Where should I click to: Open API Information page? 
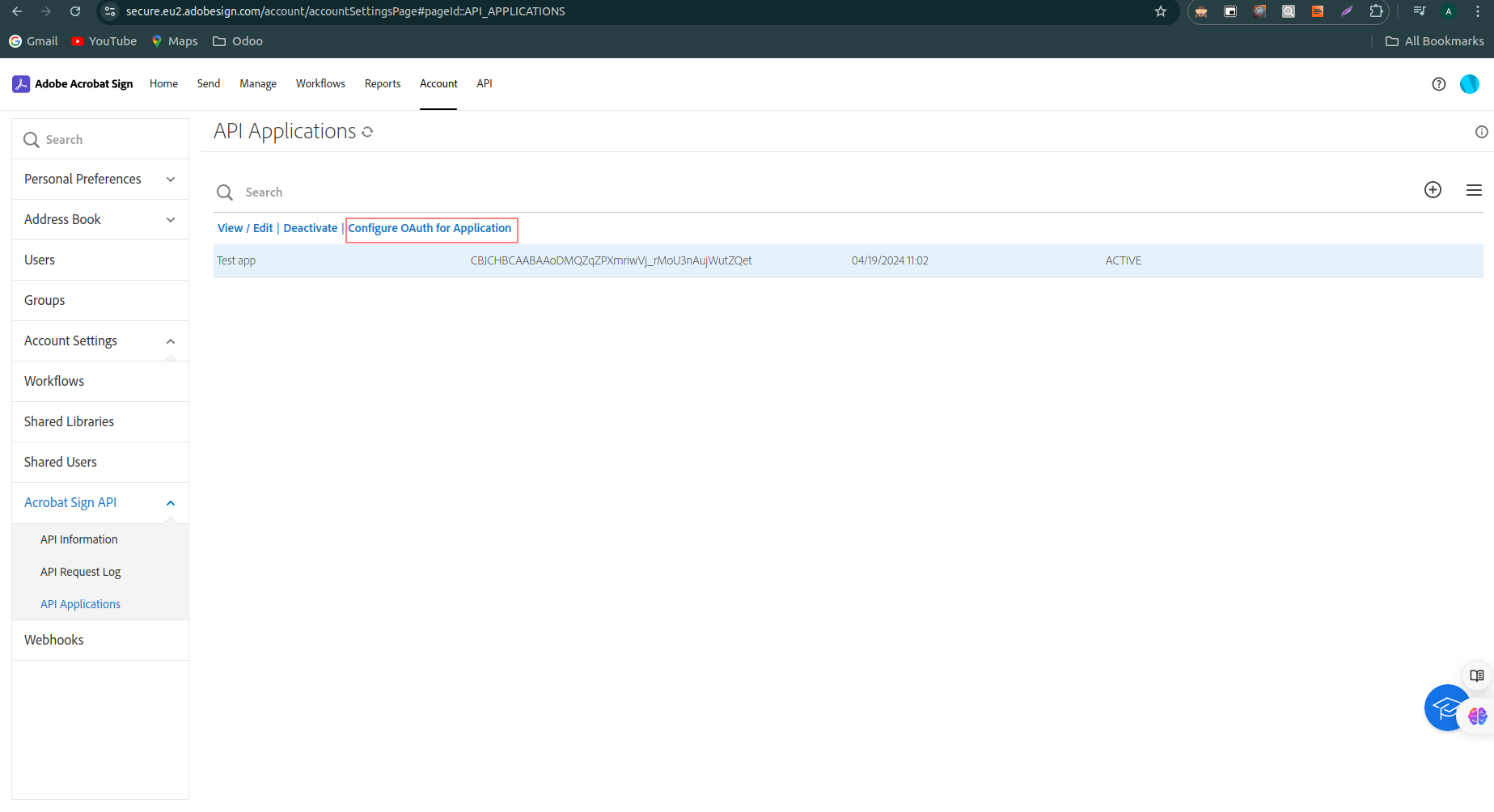coord(79,540)
